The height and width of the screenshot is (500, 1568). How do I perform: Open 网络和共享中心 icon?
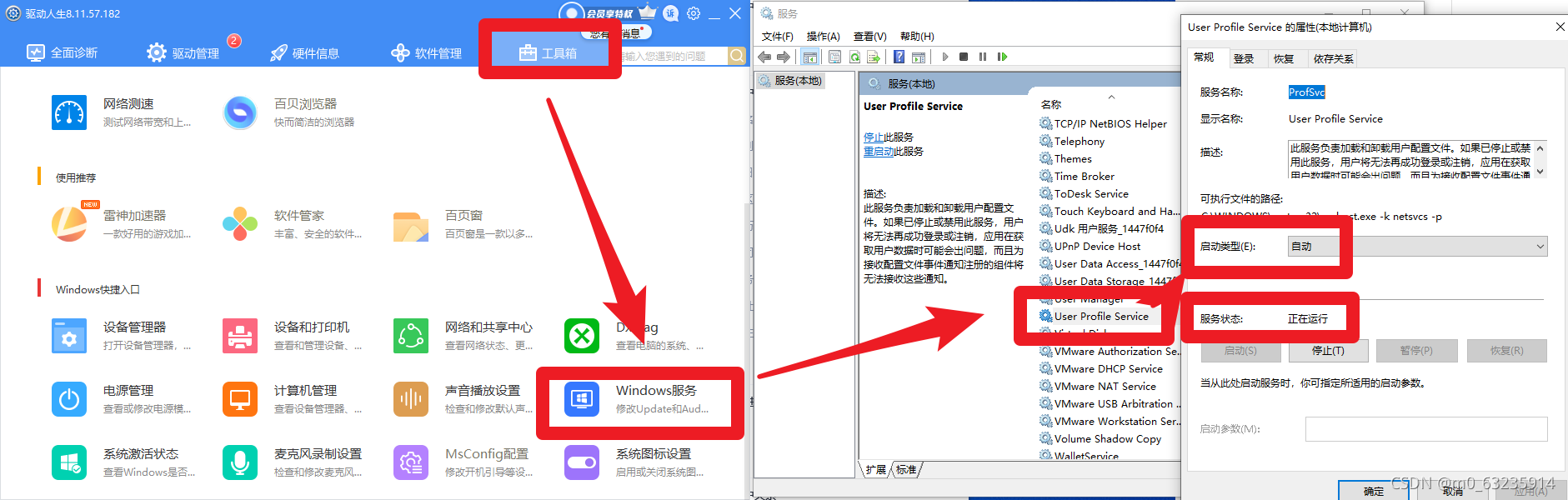(x=411, y=336)
